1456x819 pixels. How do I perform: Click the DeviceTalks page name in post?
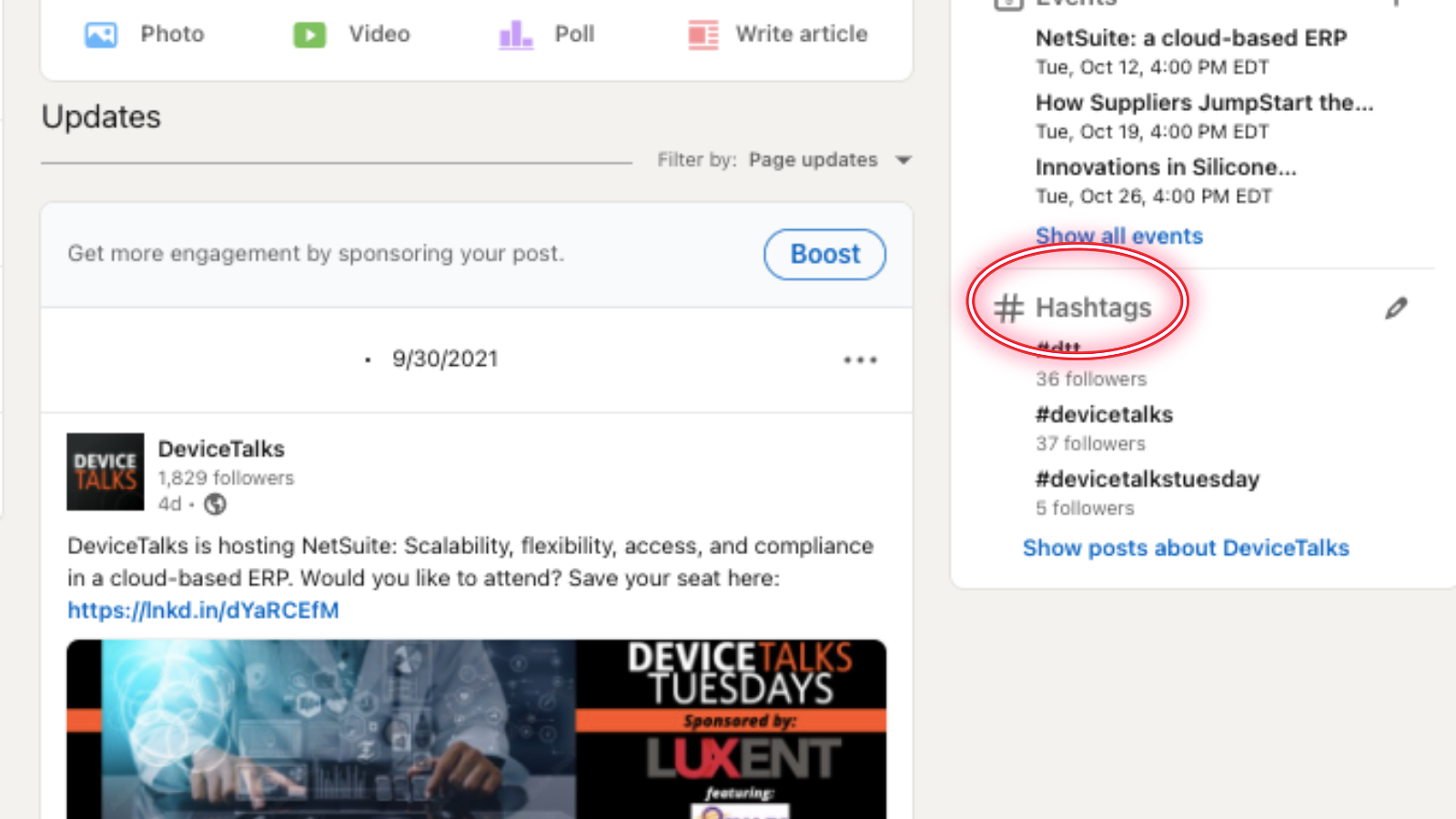click(221, 449)
